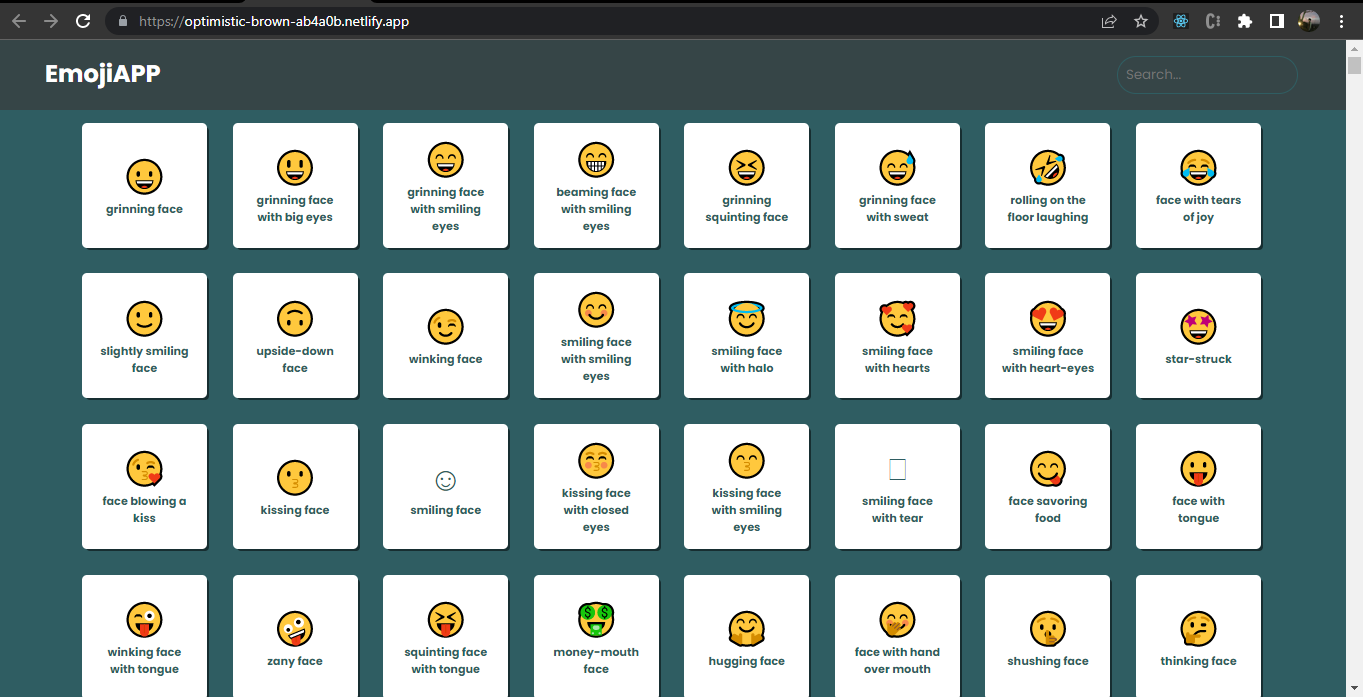1363x697 pixels.
Task: Choose the smiling face with halo emoji
Action: coord(746,336)
